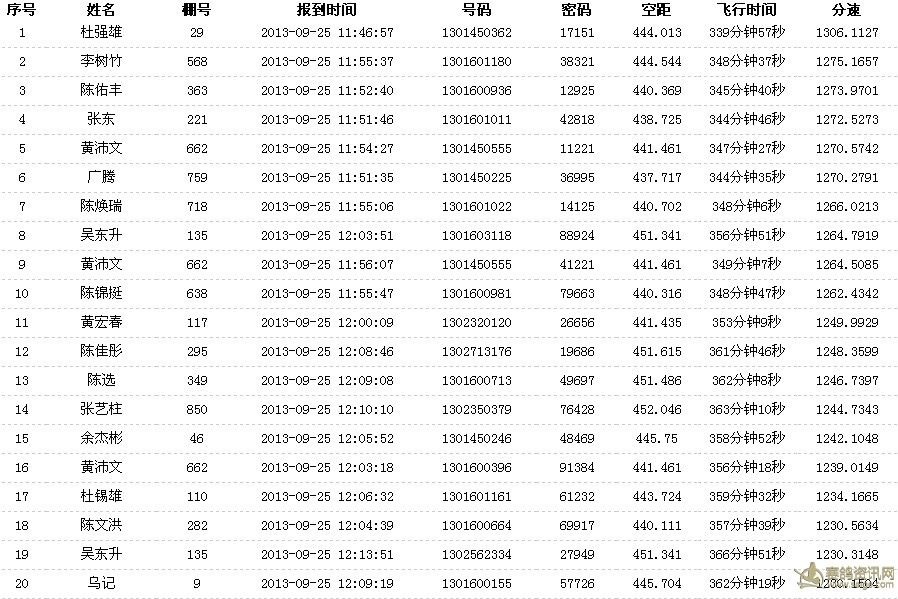Click the name 余杰彬
Image resolution: width=898 pixels, height=599 pixels.
[x=101, y=439]
